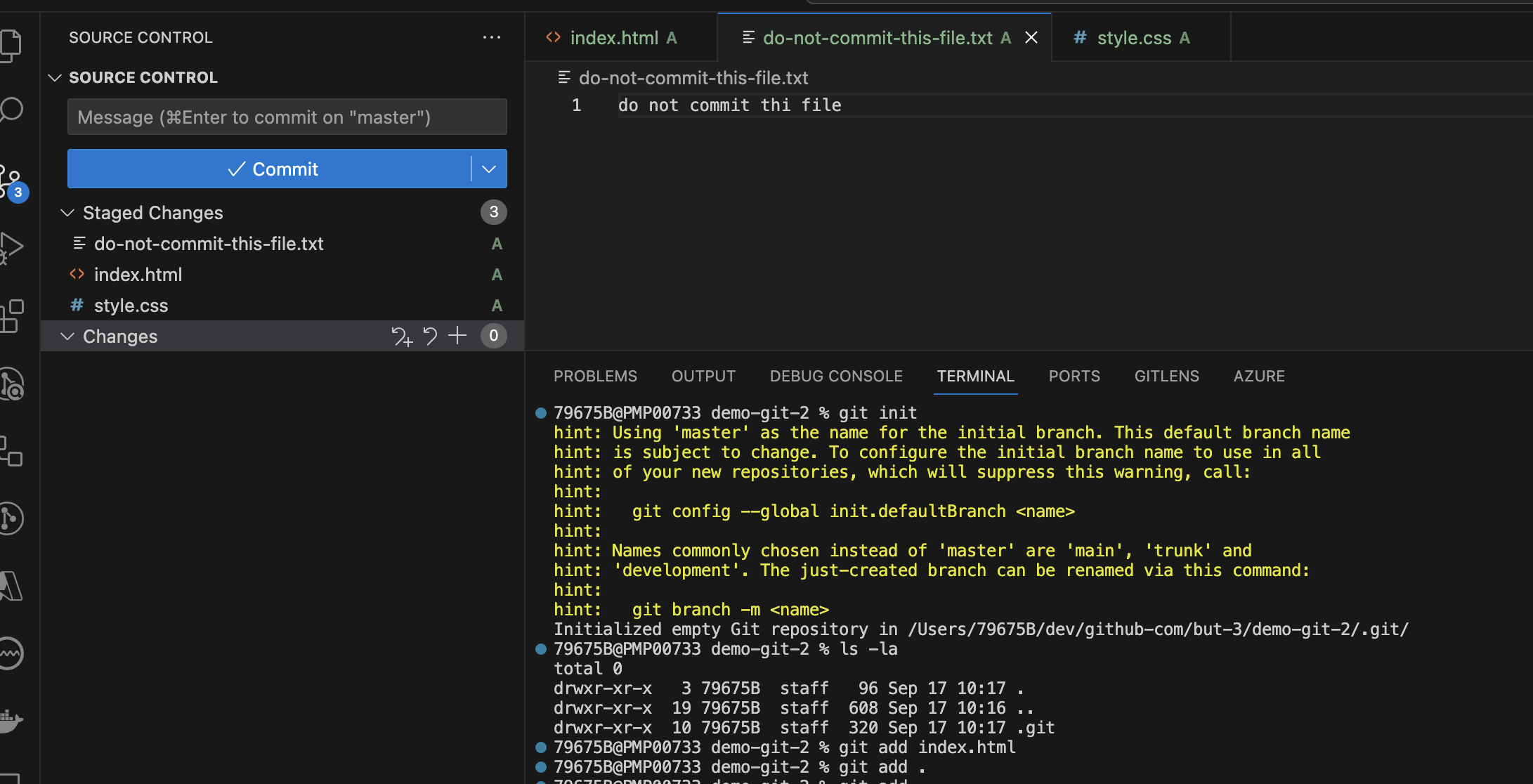Select the TERMINAL panel tab

tap(975, 376)
